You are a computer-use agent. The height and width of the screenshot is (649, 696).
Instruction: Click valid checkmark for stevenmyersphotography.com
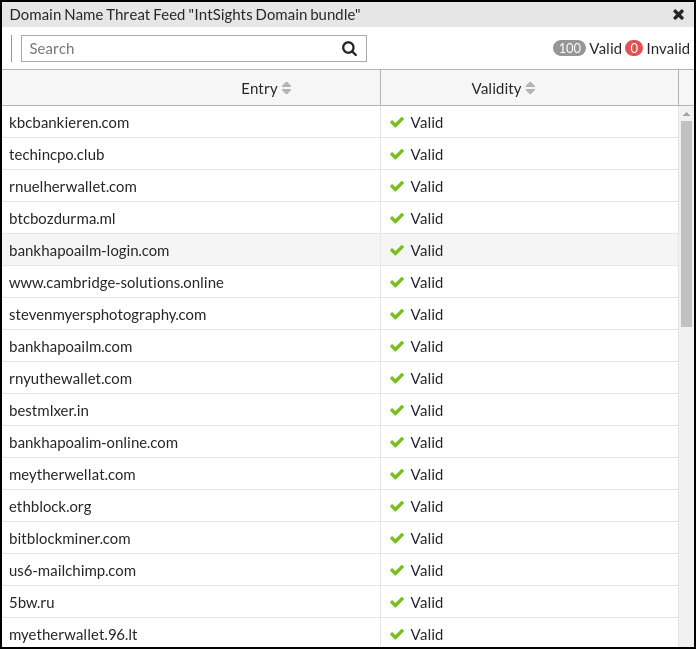[397, 315]
